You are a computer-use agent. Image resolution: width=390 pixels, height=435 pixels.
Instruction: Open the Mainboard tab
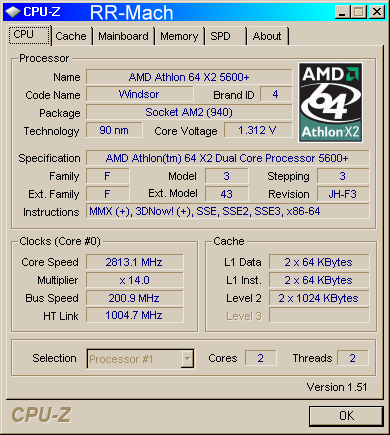pyautogui.click(x=123, y=36)
